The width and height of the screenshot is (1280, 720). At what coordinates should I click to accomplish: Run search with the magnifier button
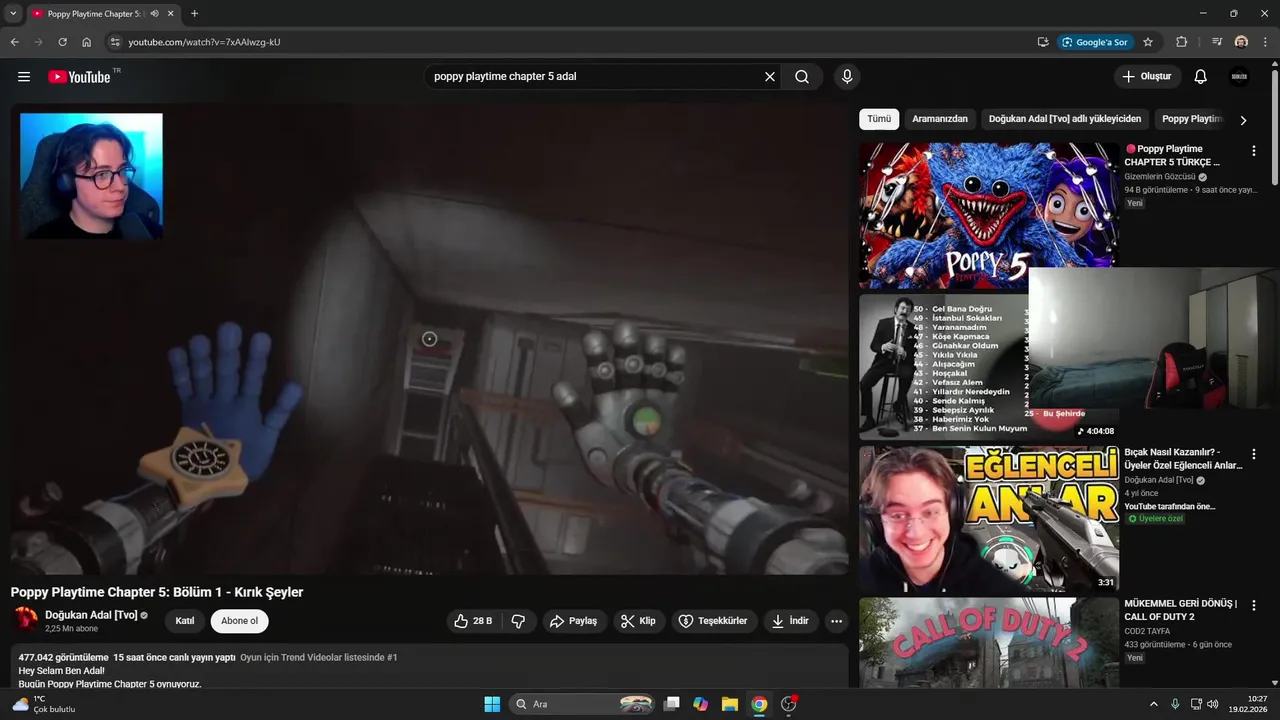[802, 77]
